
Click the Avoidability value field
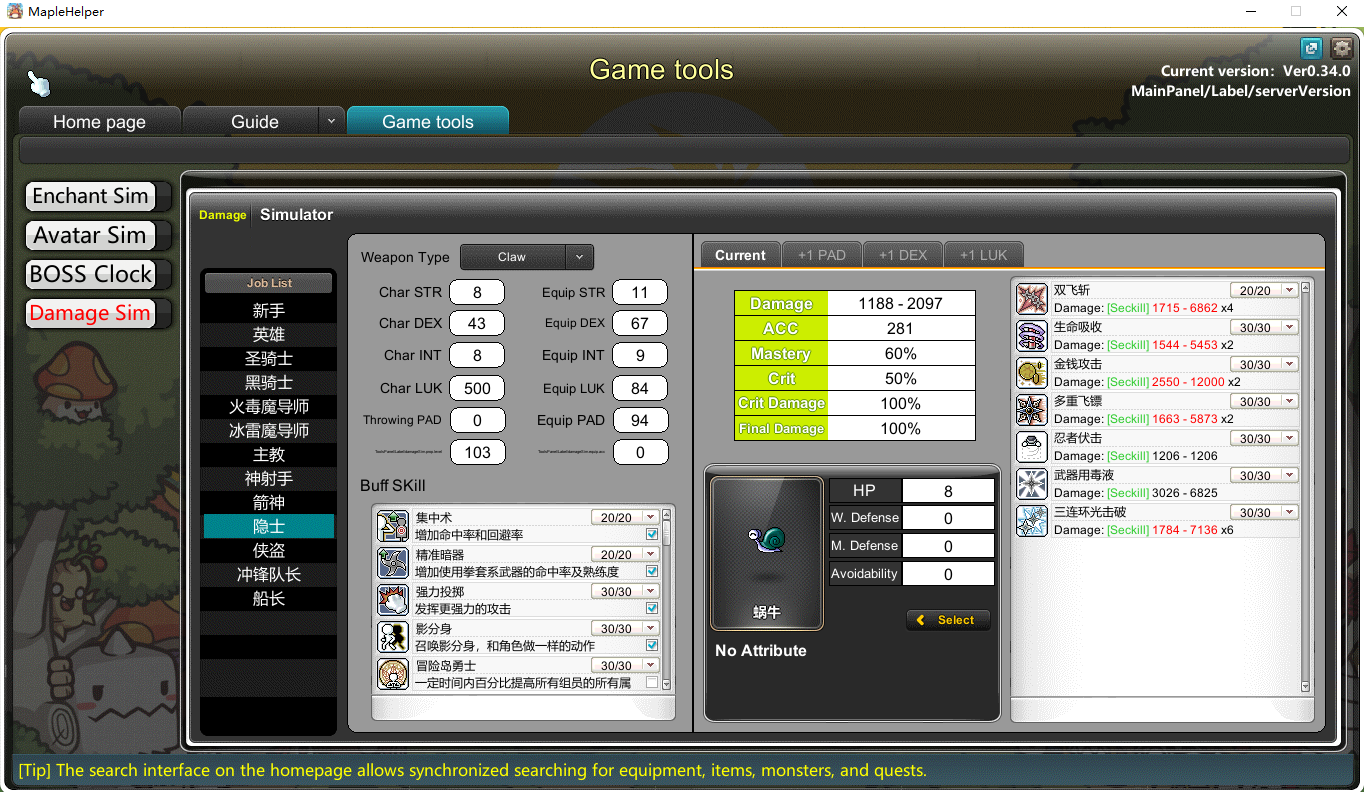click(x=948, y=574)
